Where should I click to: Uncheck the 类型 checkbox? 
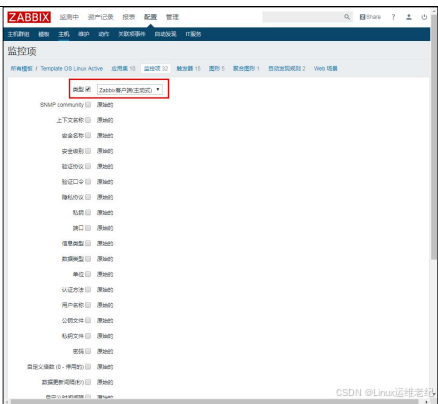[88, 89]
